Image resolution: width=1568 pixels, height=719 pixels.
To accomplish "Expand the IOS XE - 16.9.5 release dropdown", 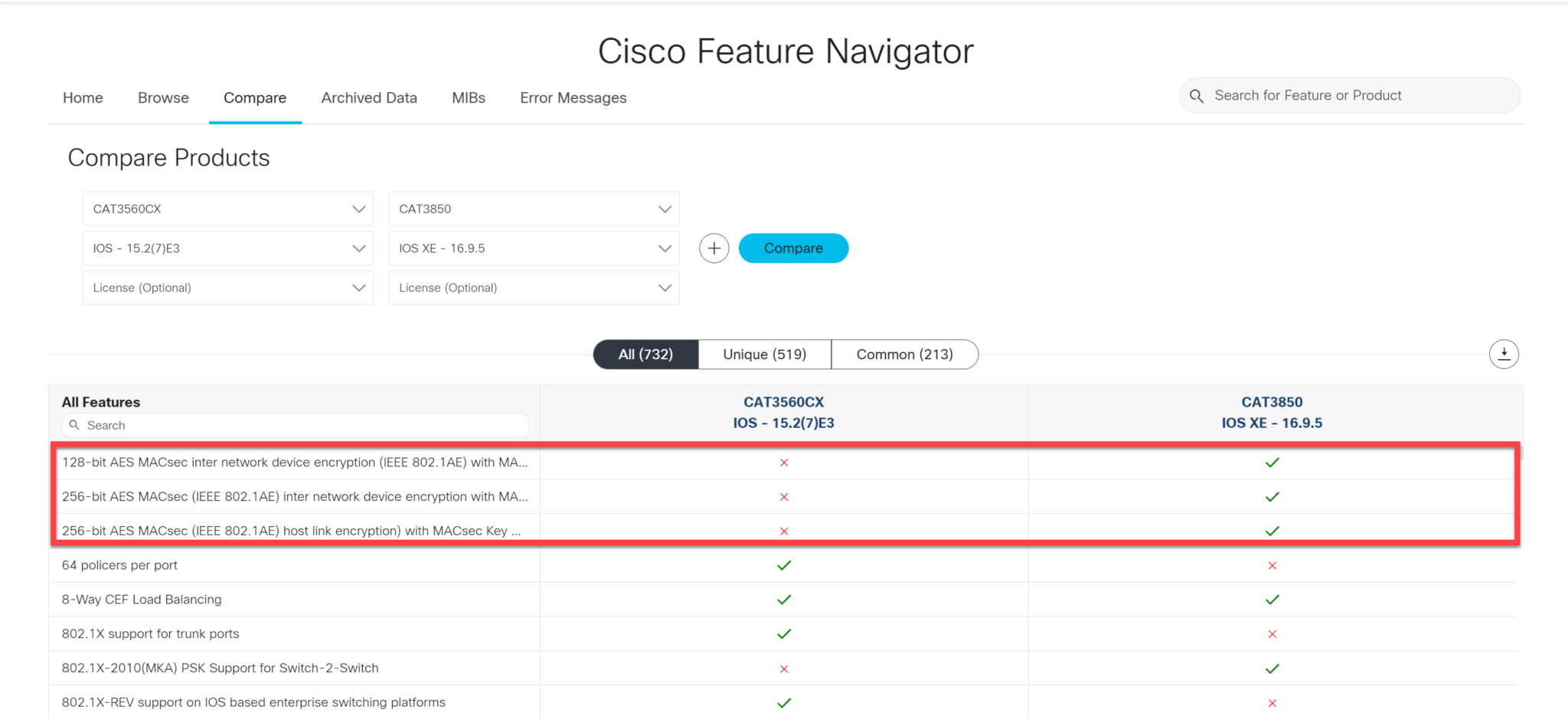I will pyautogui.click(x=534, y=248).
